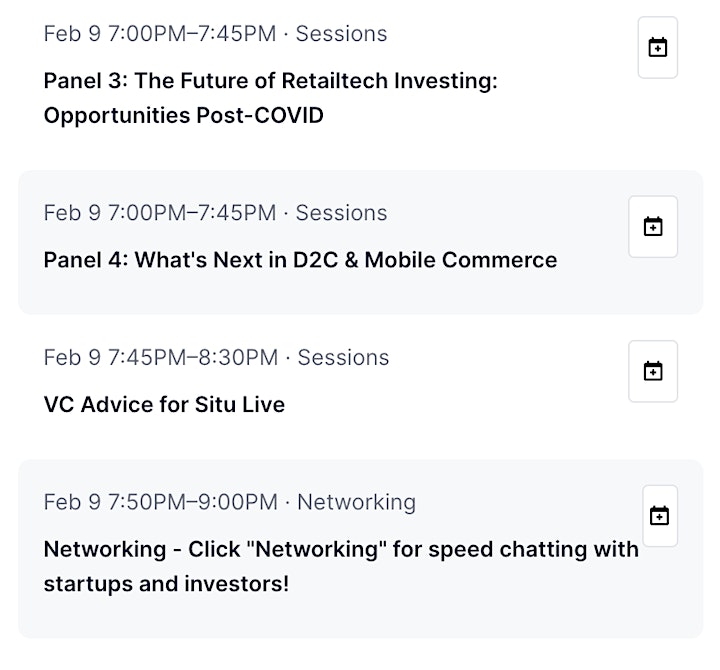Open Panel 4: What's Next in D2C & Mobile Commerce
The image size is (720, 670).
(x=300, y=260)
